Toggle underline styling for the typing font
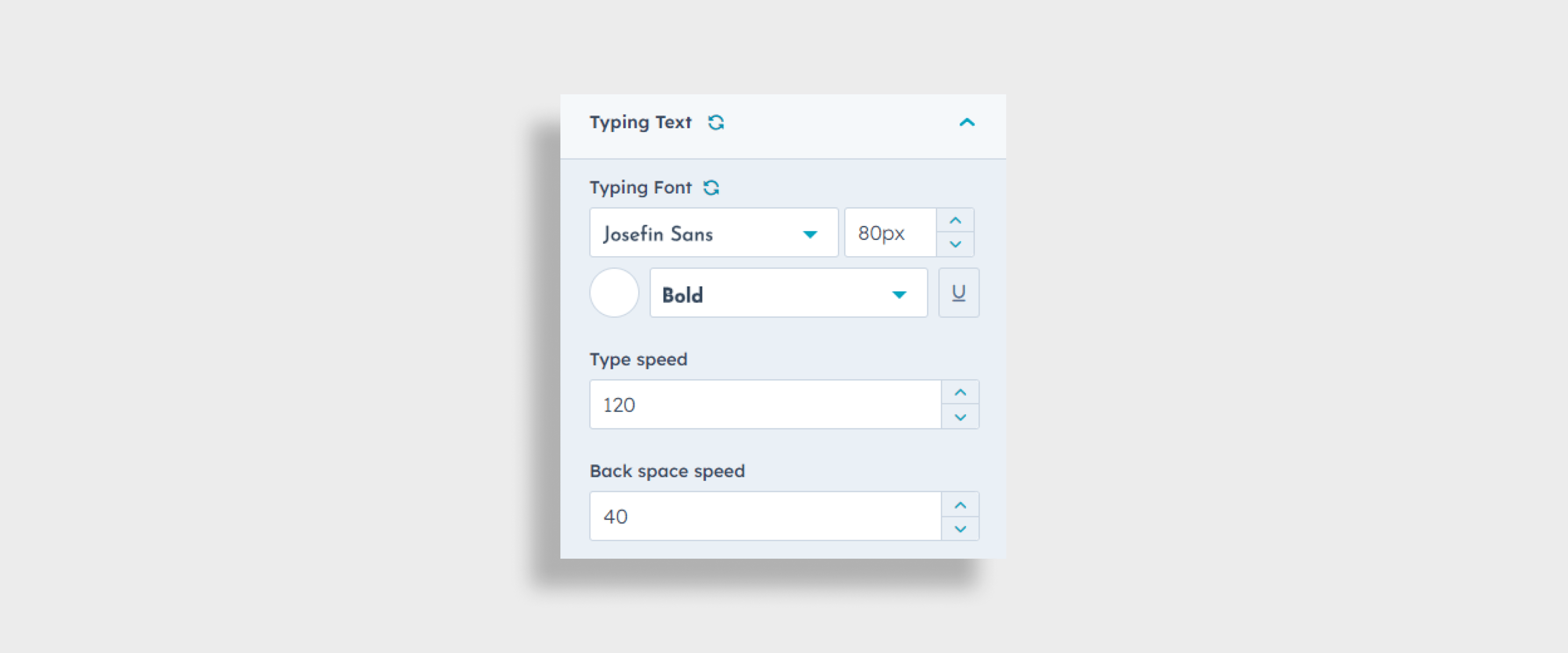Screen dimensions: 1568x653 click(x=958, y=293)
